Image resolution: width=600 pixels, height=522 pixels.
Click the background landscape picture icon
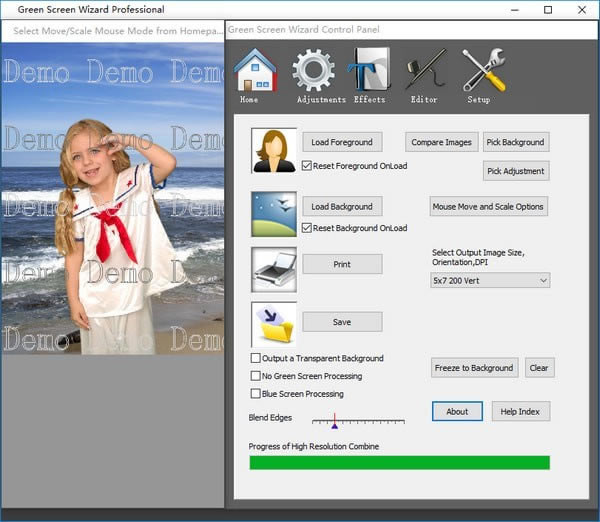[274, 215]
